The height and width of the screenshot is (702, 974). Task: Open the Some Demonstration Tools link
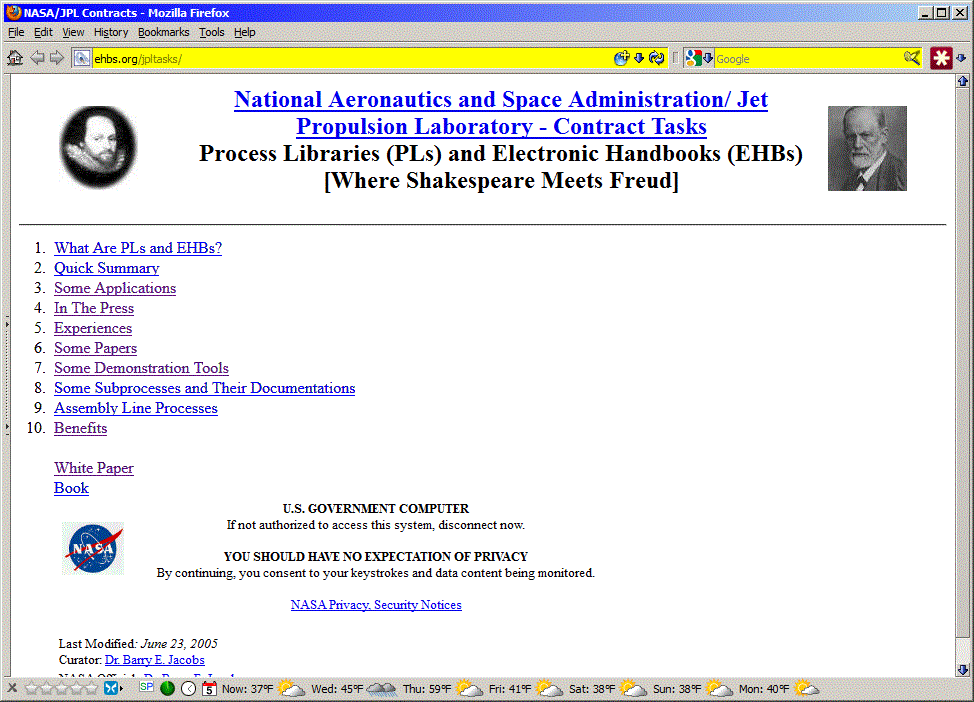141,368
